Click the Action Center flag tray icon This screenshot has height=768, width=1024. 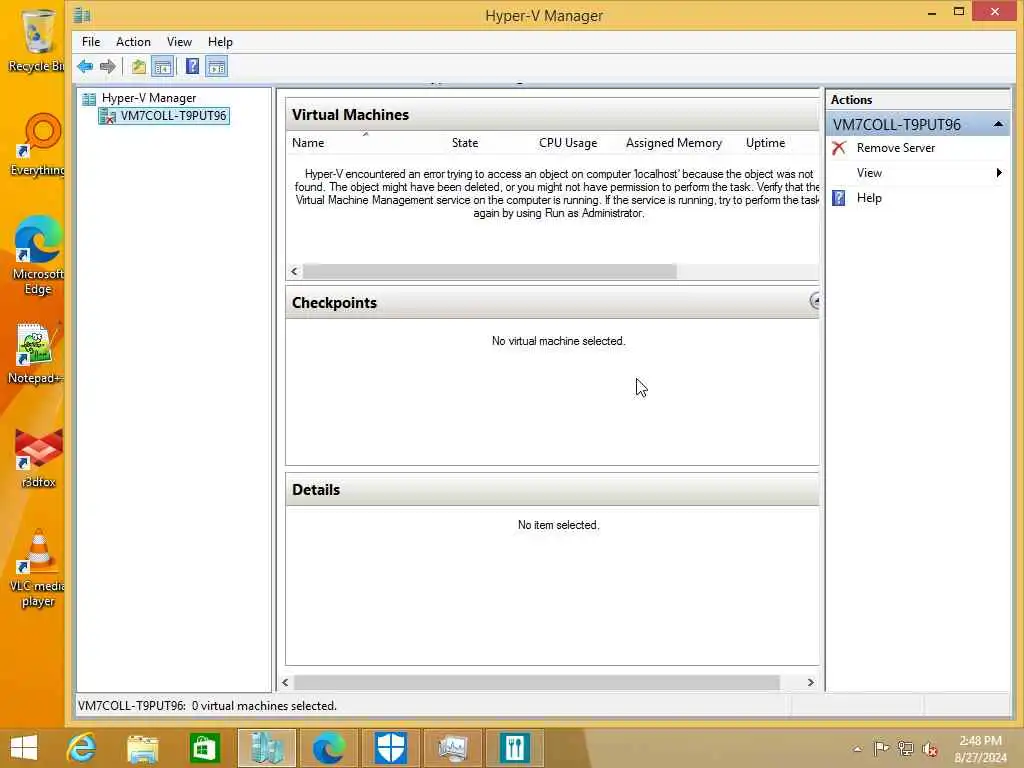[881, 748]
